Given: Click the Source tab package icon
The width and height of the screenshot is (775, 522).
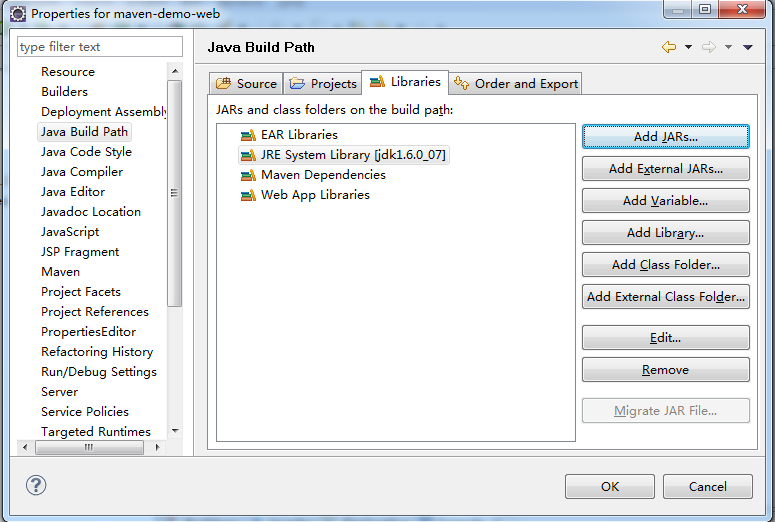Looking at the screenshot, I should [223, 84].
